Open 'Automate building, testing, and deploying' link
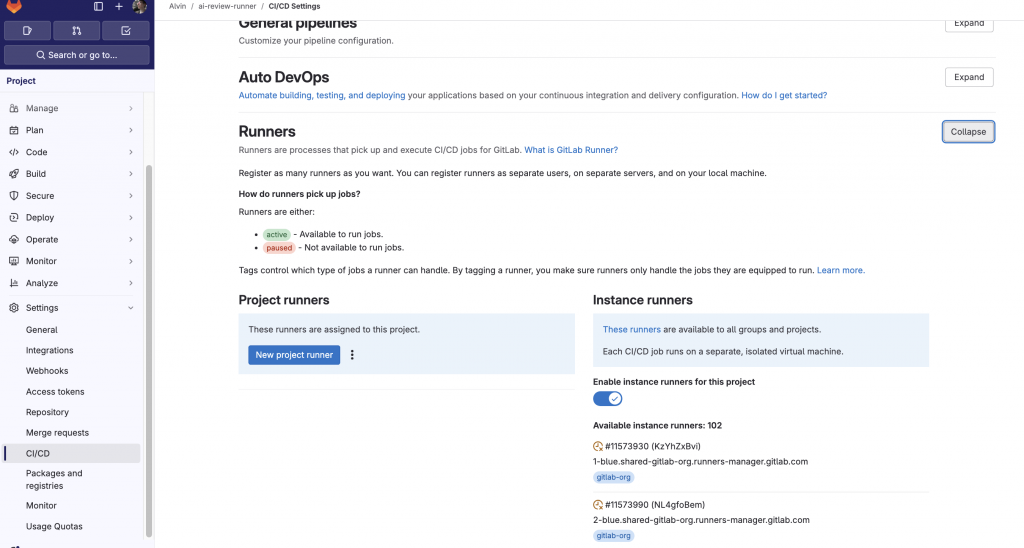Image resolution: width=1024 pixels, height=548 pixels. point(322,95)
